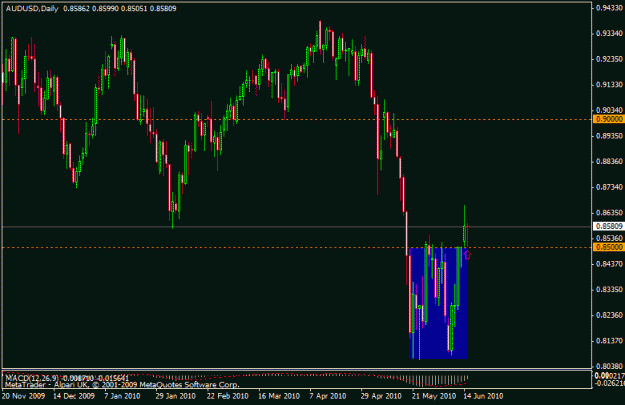The height and width of the screenshot is (405, 625).
Task: Click the OHLC values 0.85862 0.85990 in header
Action: 91,8
